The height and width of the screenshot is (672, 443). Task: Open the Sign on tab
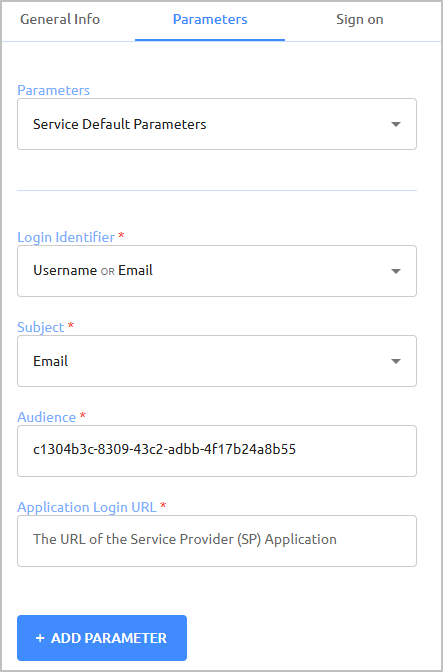click(359, 20)
